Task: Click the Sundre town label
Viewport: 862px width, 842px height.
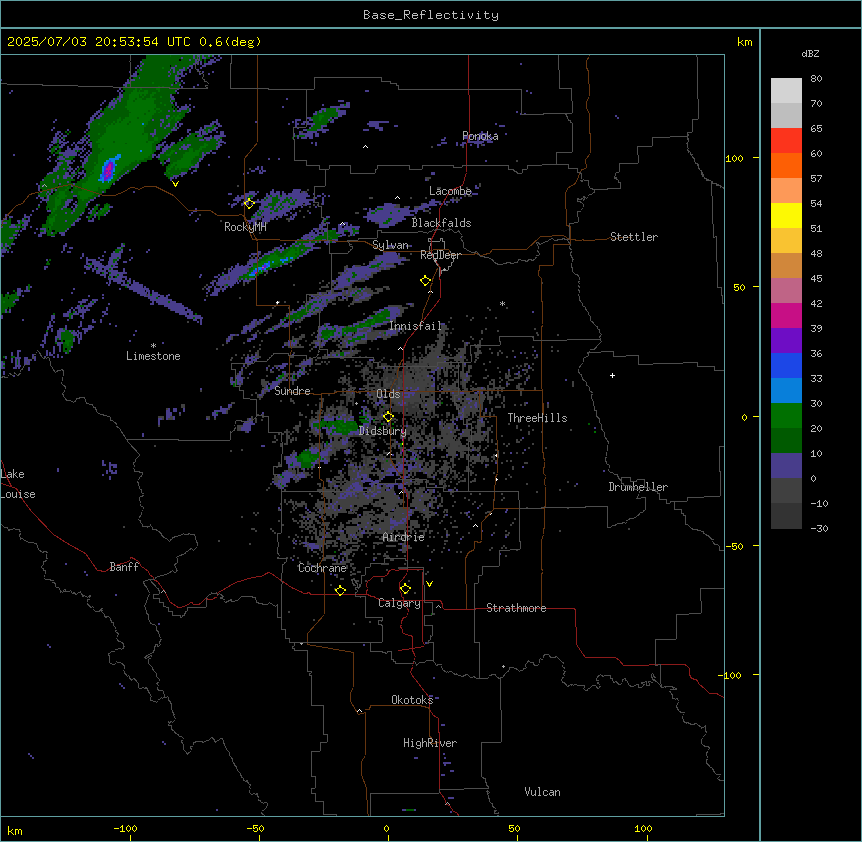Action: click(x=292, y=391)
